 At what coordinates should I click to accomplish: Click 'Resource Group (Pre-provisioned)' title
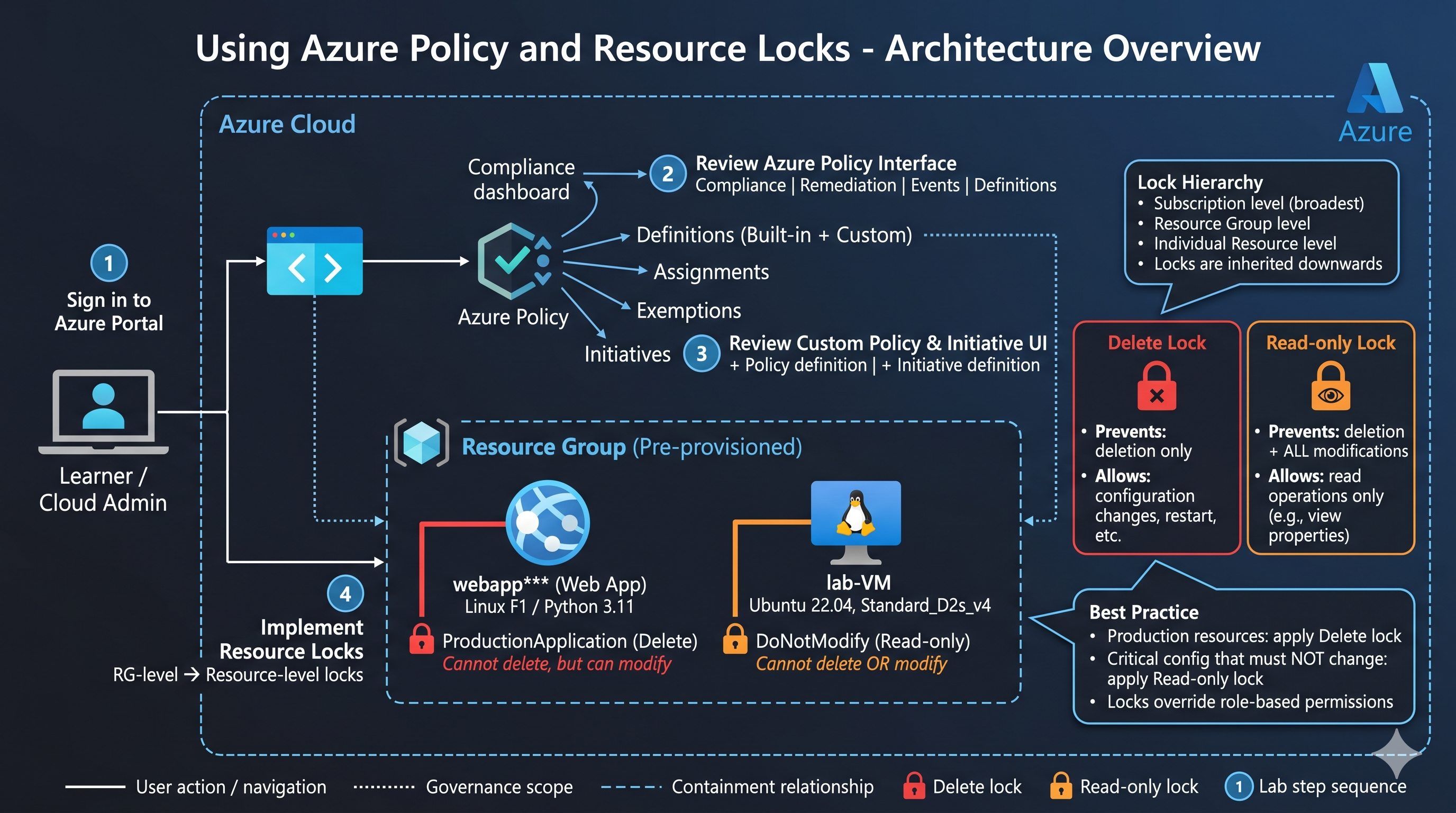click(x=632, y=447)
